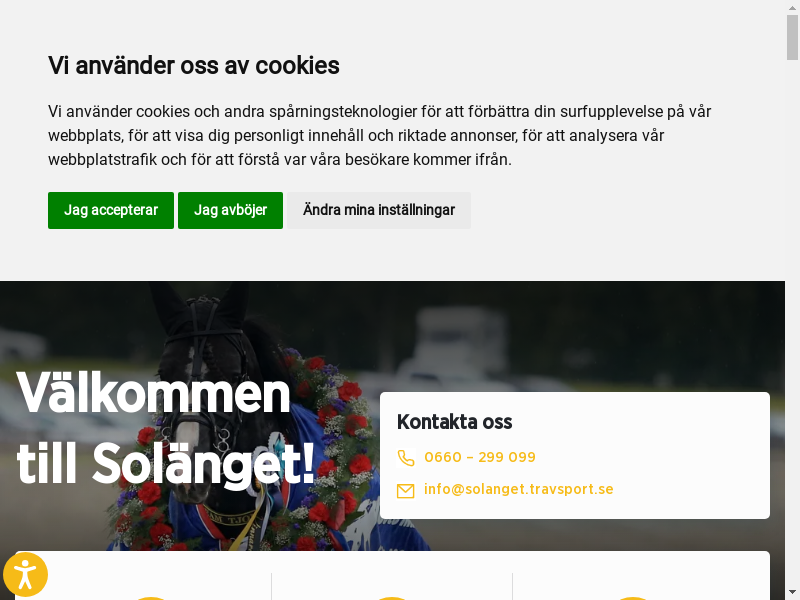800x600 pixels.
Task: Click the scrollbar down arrow
Action: (792, 593)
